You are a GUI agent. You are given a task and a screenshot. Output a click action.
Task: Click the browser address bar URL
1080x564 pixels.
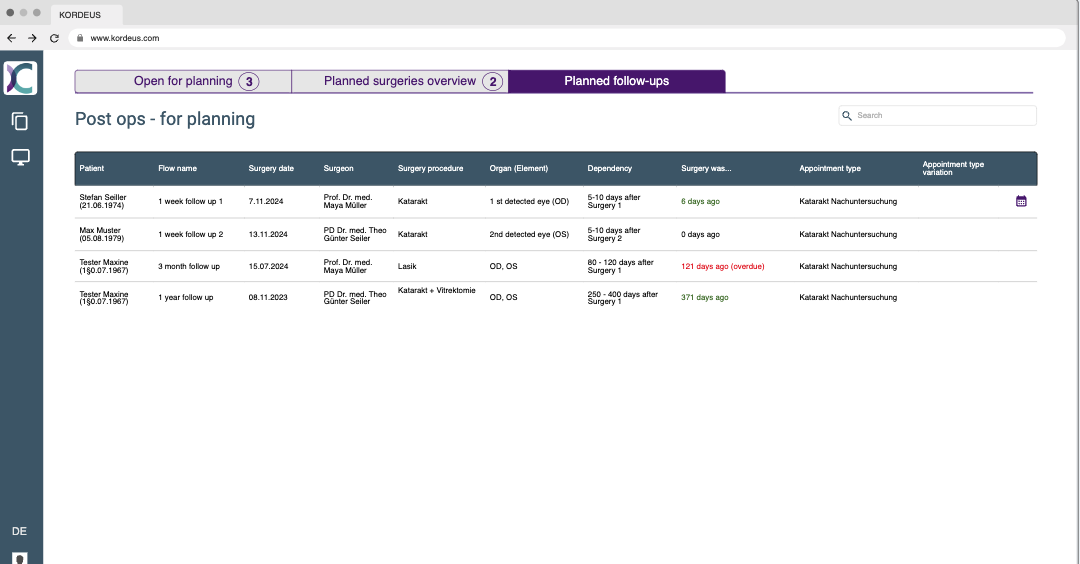125,38
